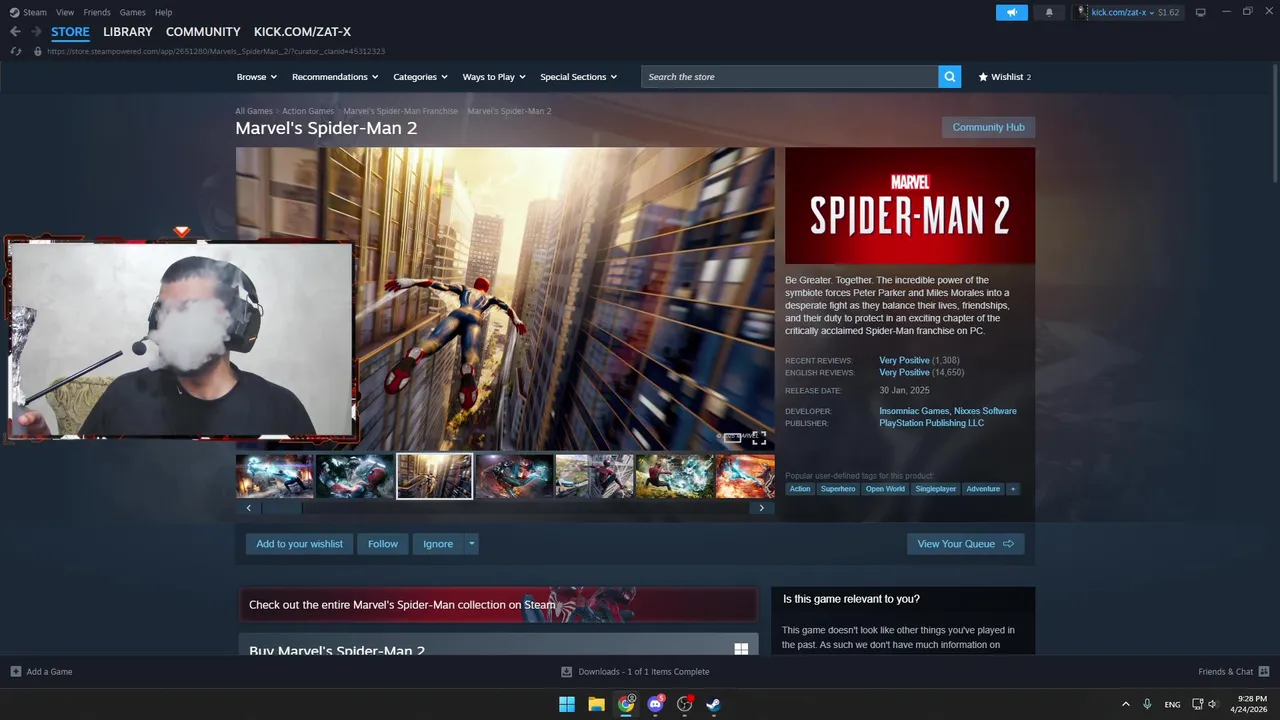1280x720 pixels.
Task: Open PlayStation Publishing LLC link
Action: point(931,423)
